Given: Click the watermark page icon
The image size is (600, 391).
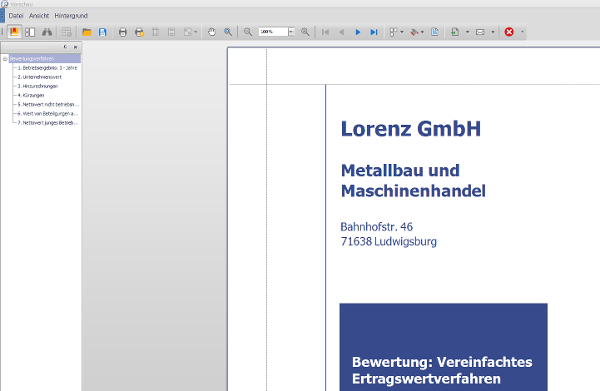Looking at the screenshot, I should [x=435, y=32].
